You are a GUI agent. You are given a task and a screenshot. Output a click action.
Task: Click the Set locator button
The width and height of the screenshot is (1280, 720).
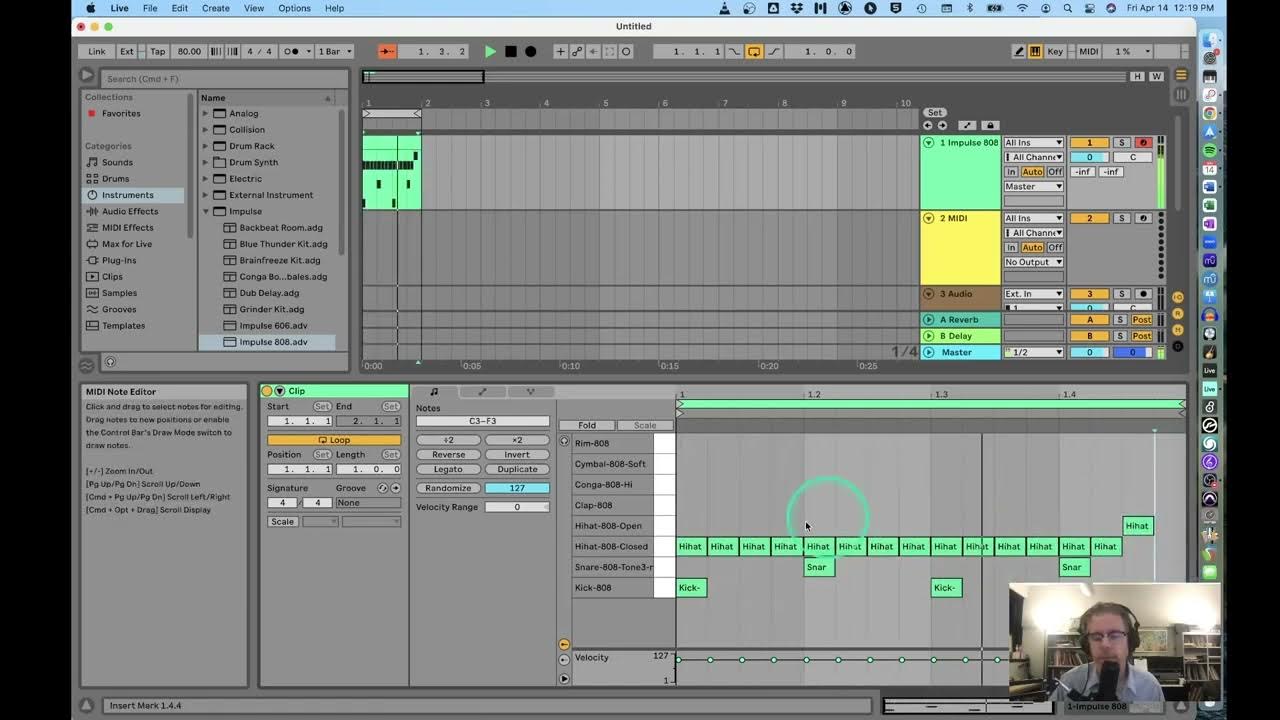point(934,113)
